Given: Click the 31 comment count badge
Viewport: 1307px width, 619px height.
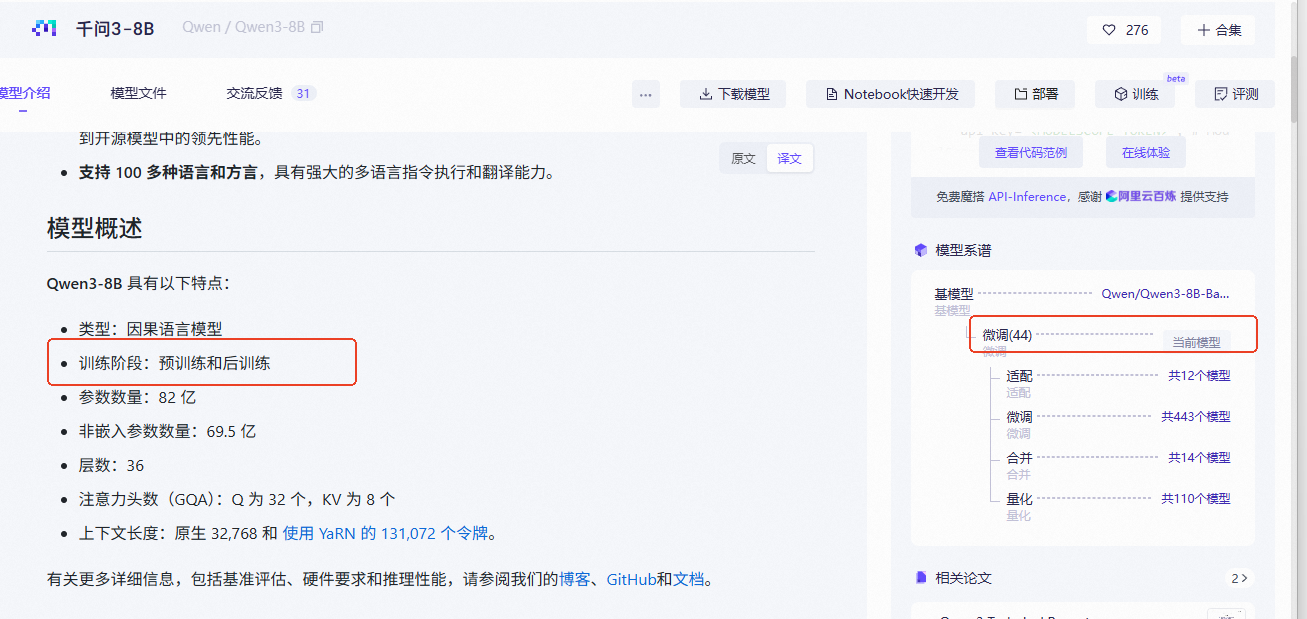Looking at the screenshot, I should [x=304, y=94].
